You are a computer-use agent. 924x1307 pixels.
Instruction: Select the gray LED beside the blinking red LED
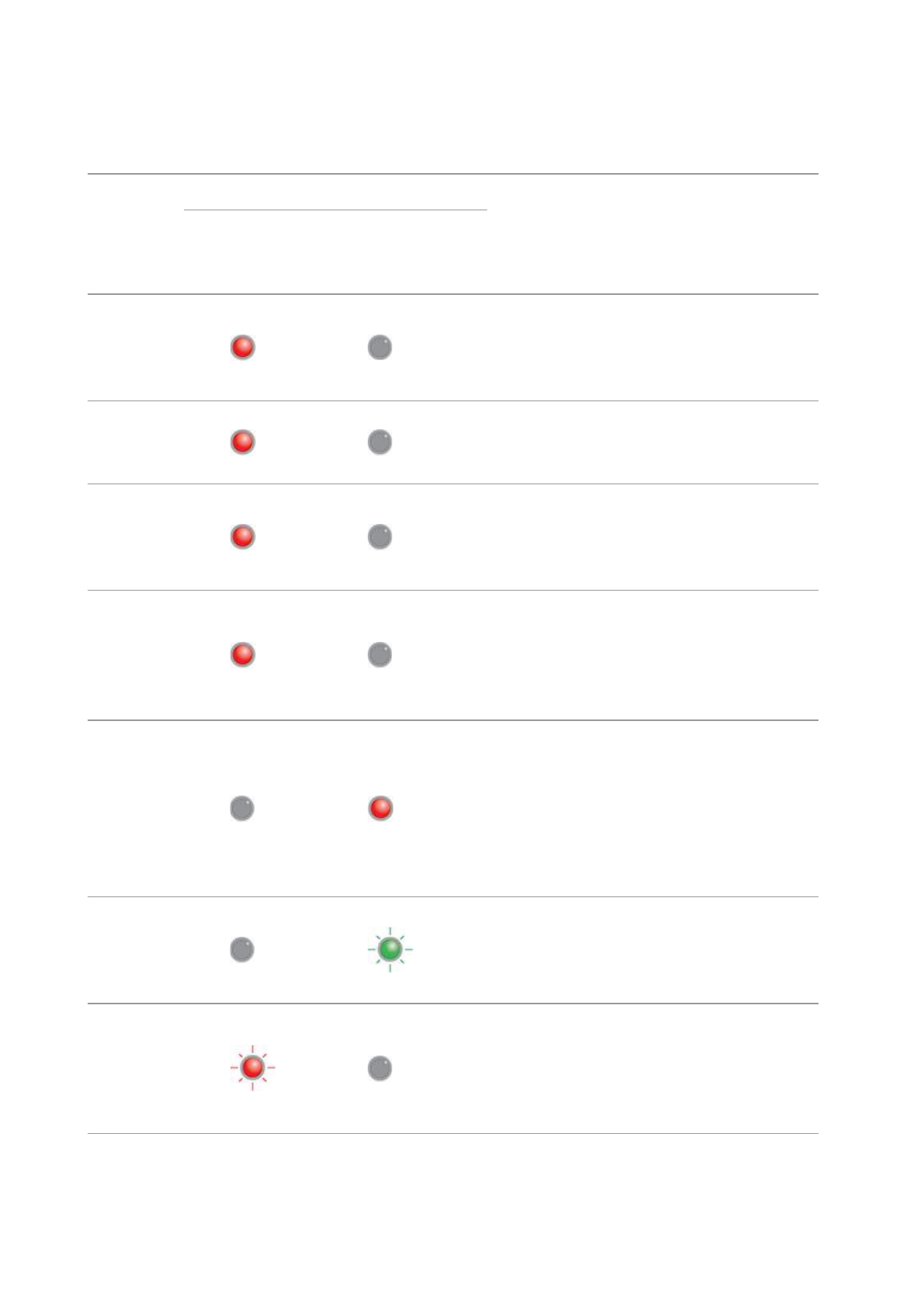point(379,1068)
